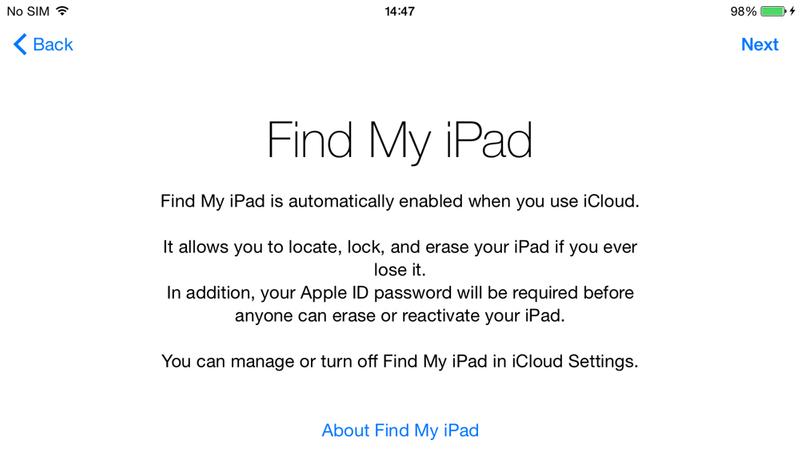Tap the No SIM carrier label
This screenshot has width=800, height=466.
pos(28,11)
